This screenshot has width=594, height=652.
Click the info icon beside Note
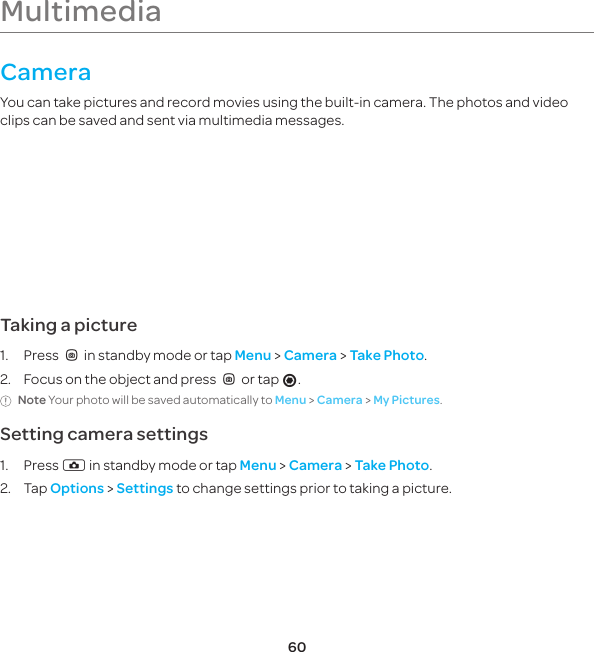[6, 401]
